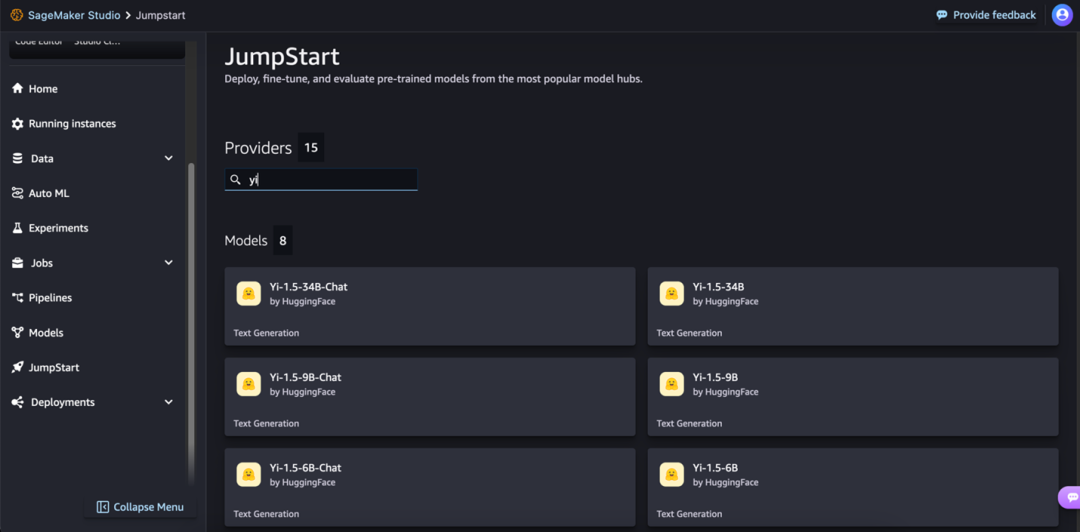Click the Models network icon
Screen dimensions: 1080x532
[x=18, y=332]
